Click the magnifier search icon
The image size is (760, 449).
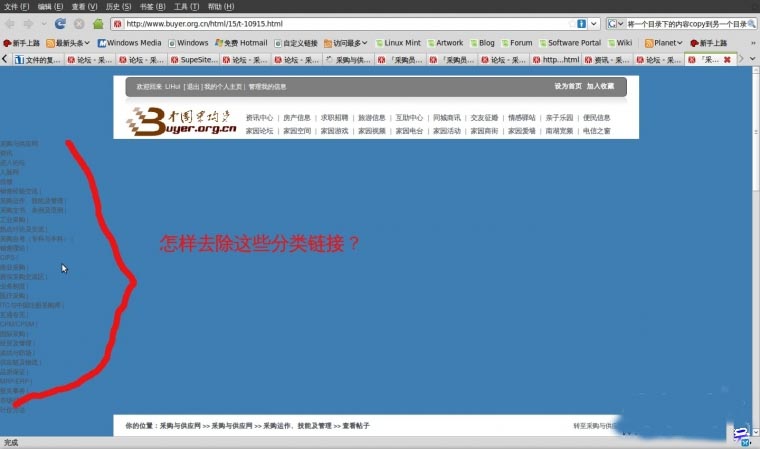(x=752, y=24)
